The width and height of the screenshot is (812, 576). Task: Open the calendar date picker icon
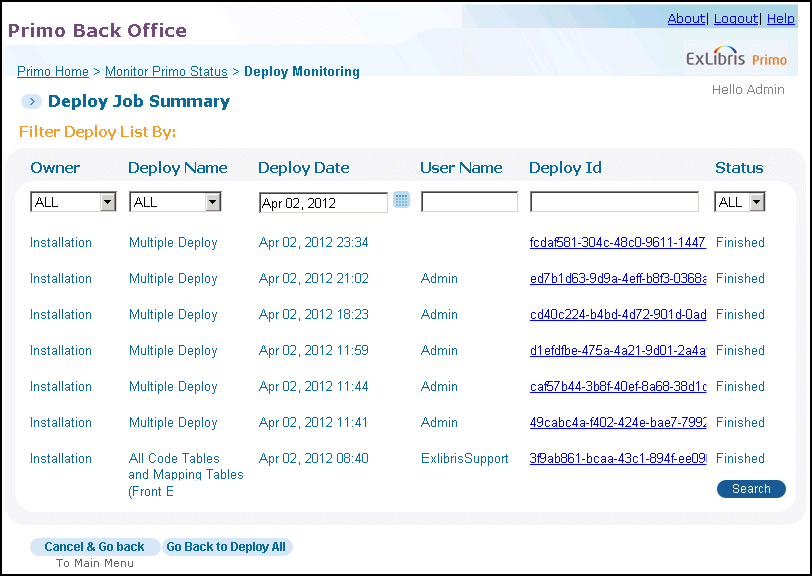click(401, 200)
